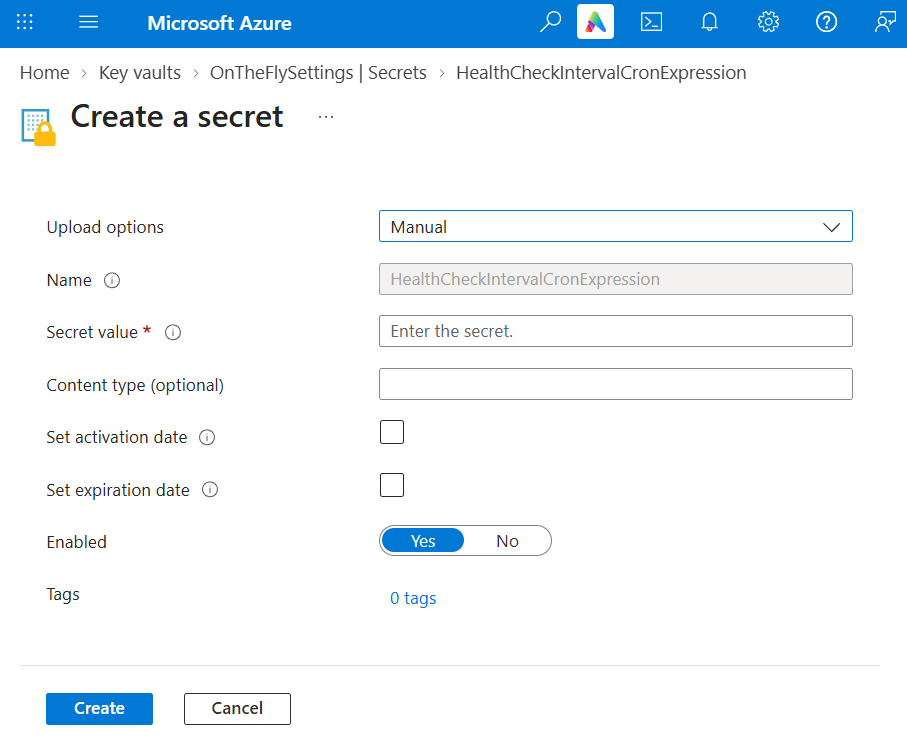
Task: Click the Microsoft Azure title
Action: (x=220, y=23)
